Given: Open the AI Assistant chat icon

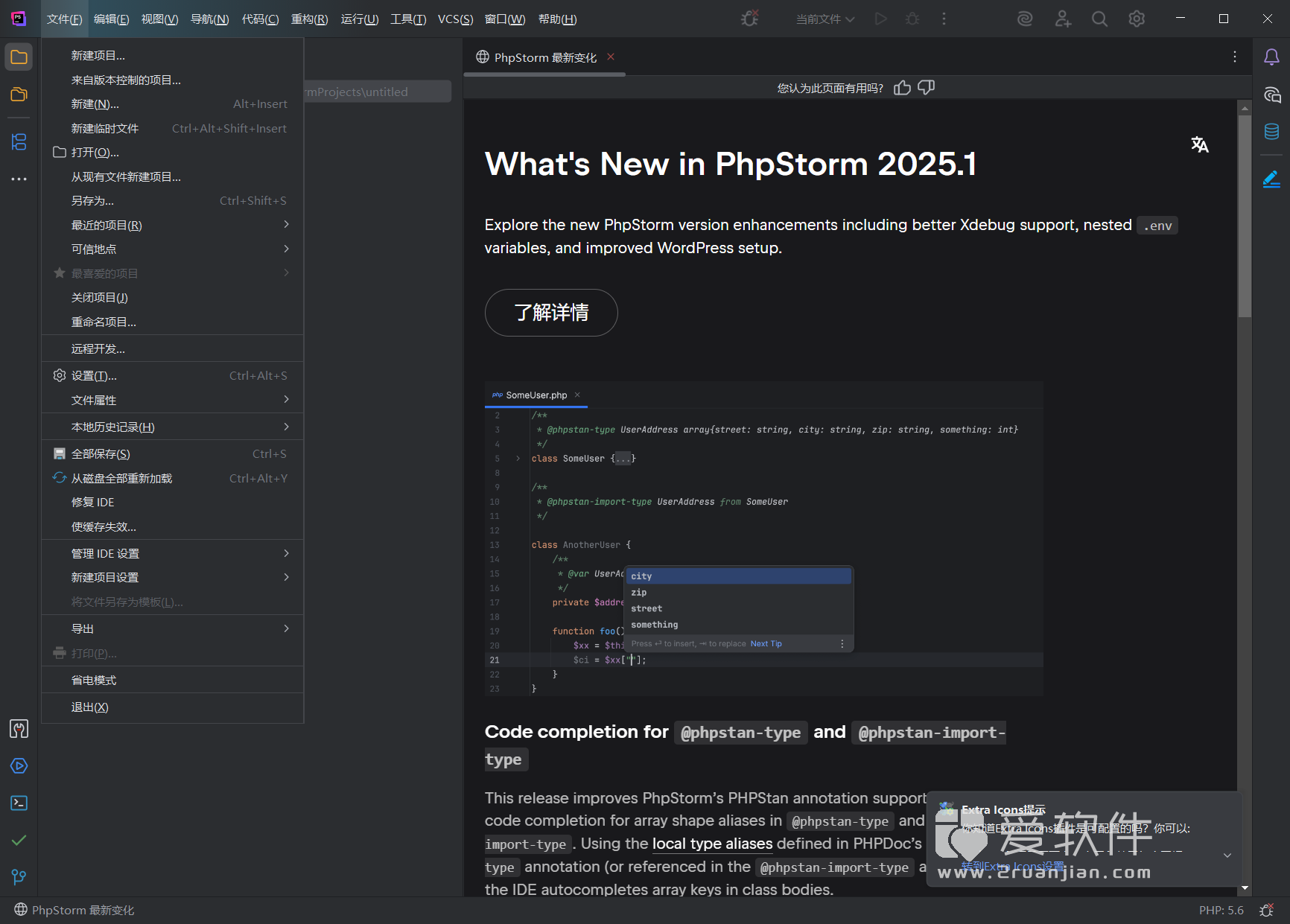Looking at the screenshot, I should click(1271, 95).
